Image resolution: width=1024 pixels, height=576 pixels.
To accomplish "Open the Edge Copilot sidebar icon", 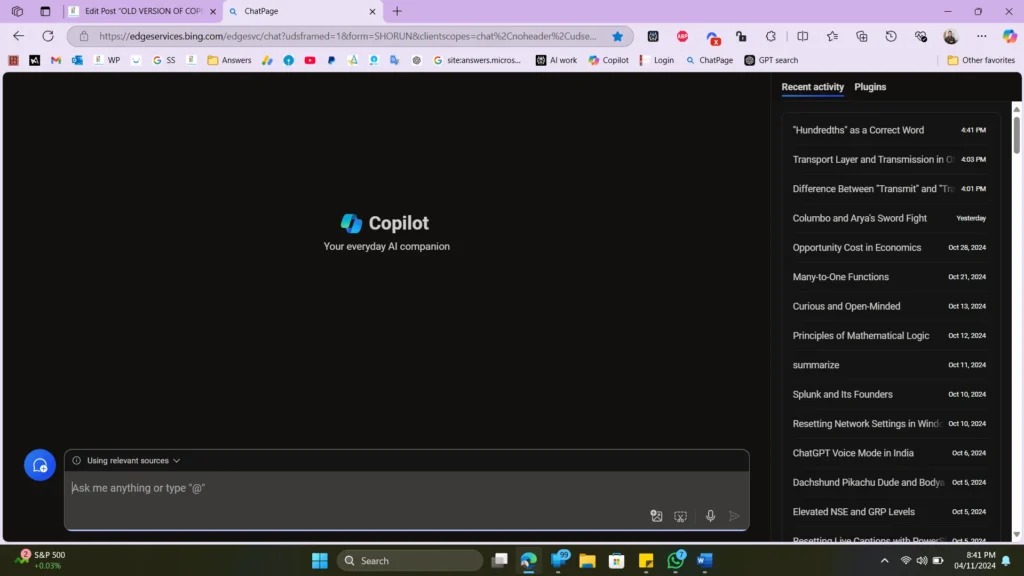I will click(1010, 36).
